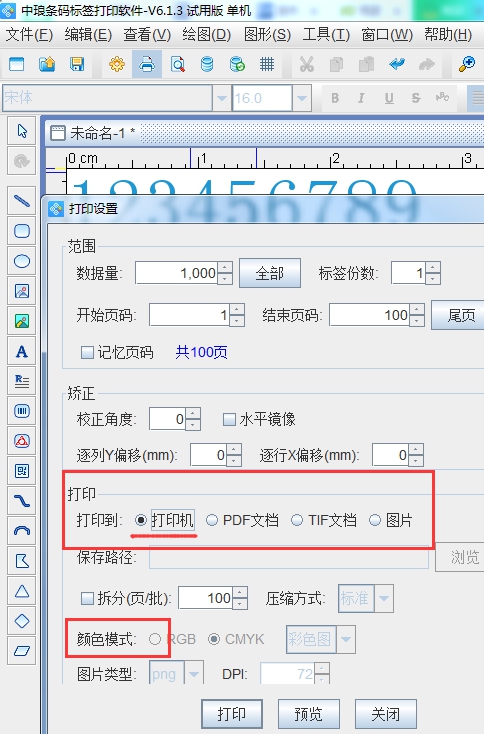Click the 打印 button

point(232,714)
